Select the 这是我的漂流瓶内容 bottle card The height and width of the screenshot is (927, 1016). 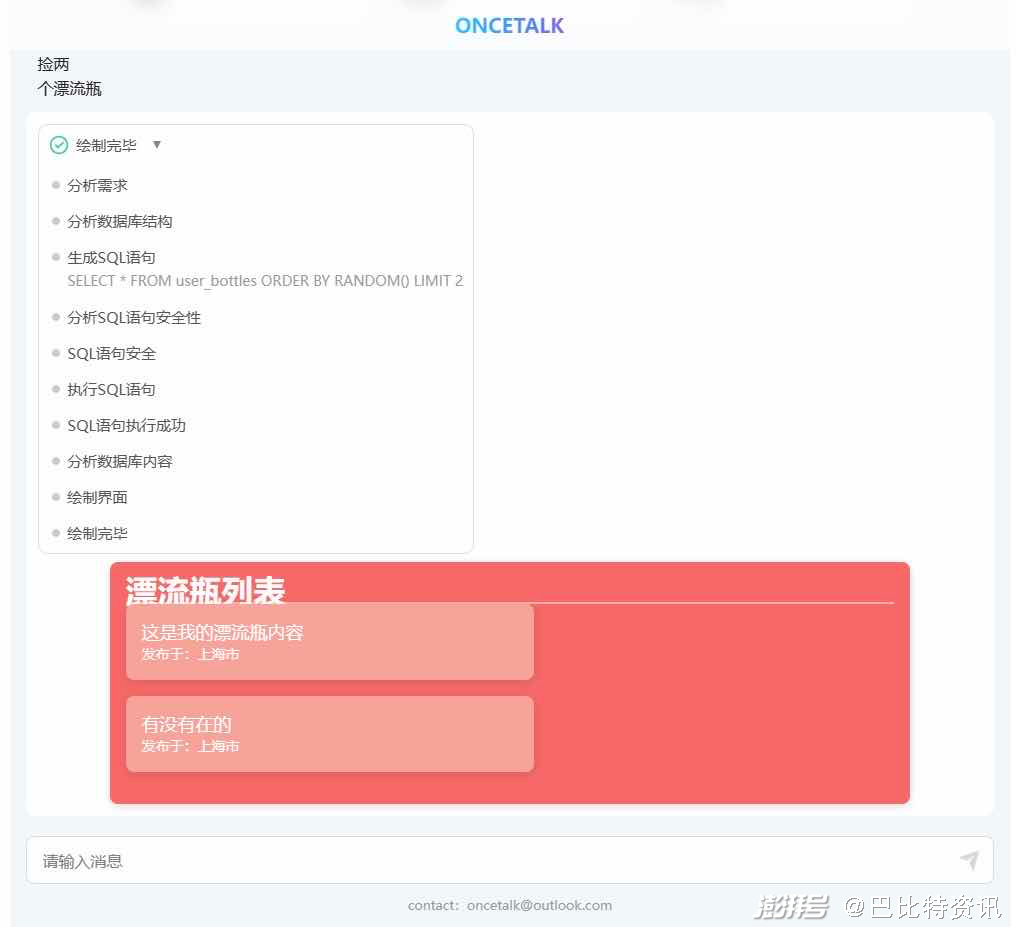pyautogui.click(x=330, y=641)
